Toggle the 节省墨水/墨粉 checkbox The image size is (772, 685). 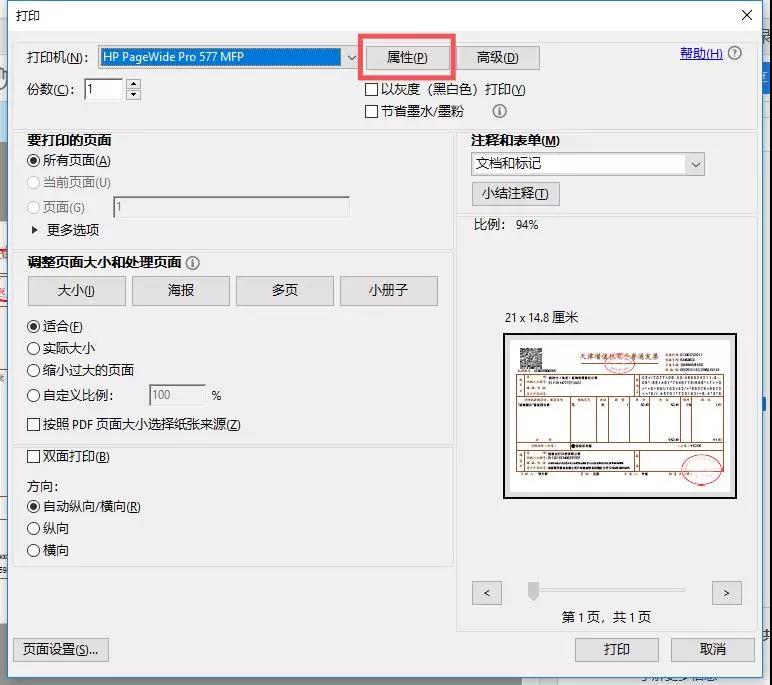pos(372,112)
